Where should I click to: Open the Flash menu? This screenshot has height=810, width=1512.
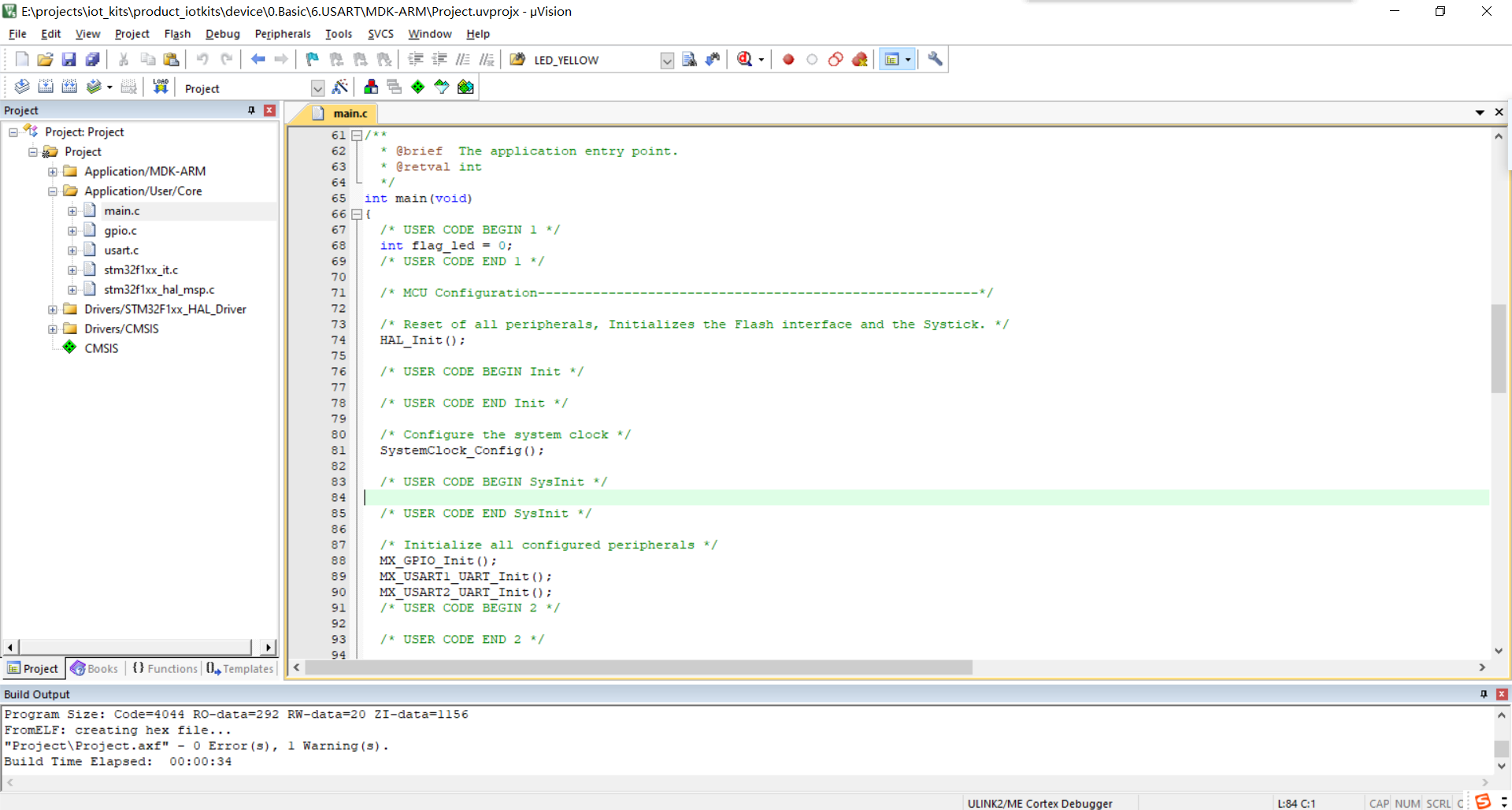point(177,34)
